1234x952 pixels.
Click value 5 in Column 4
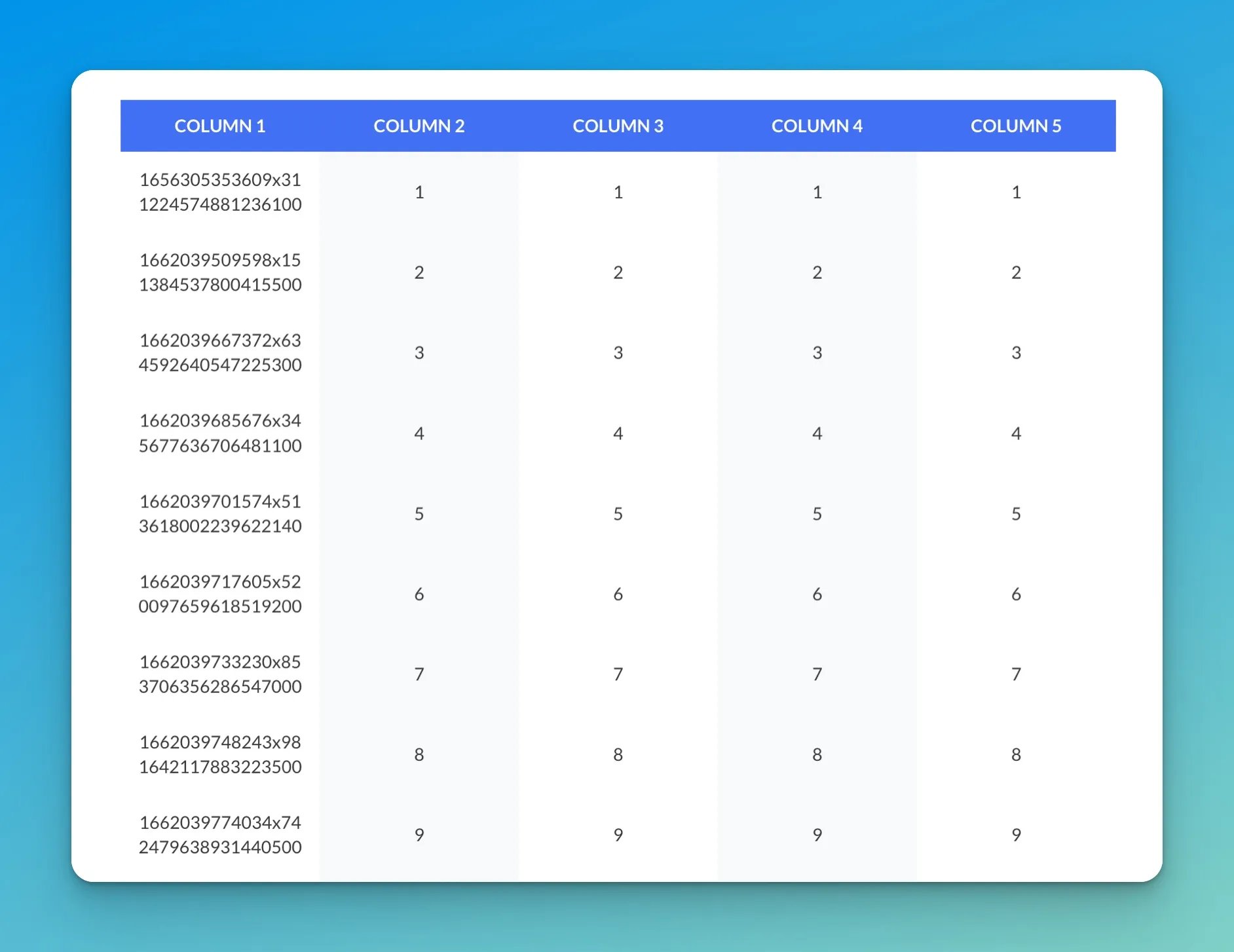817,513
